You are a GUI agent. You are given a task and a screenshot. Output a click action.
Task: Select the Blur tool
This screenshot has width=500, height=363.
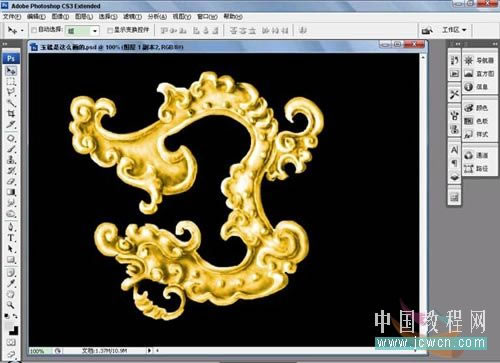(11, 203)
